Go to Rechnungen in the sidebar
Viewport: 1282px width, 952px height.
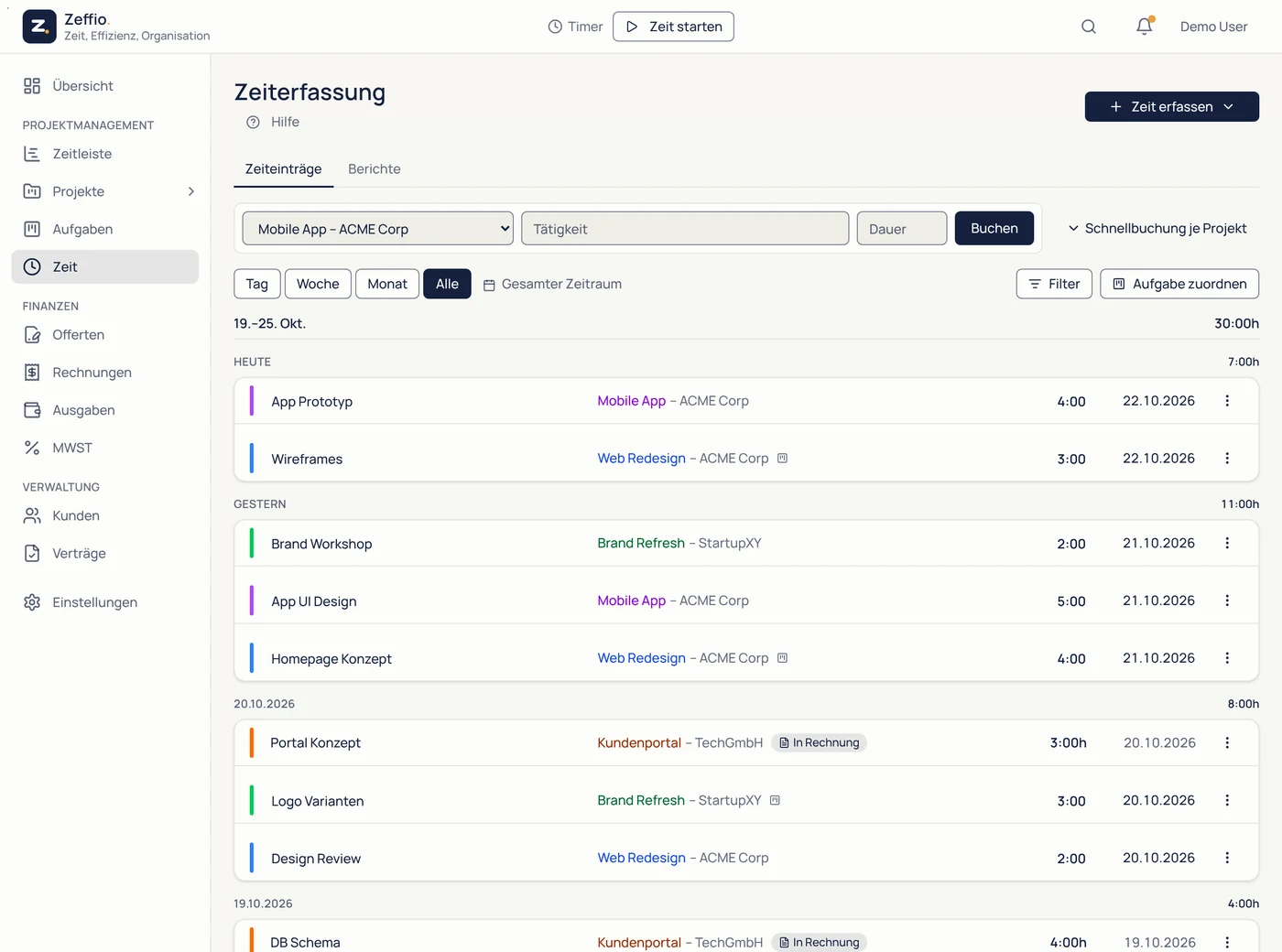tap(105, 373)
